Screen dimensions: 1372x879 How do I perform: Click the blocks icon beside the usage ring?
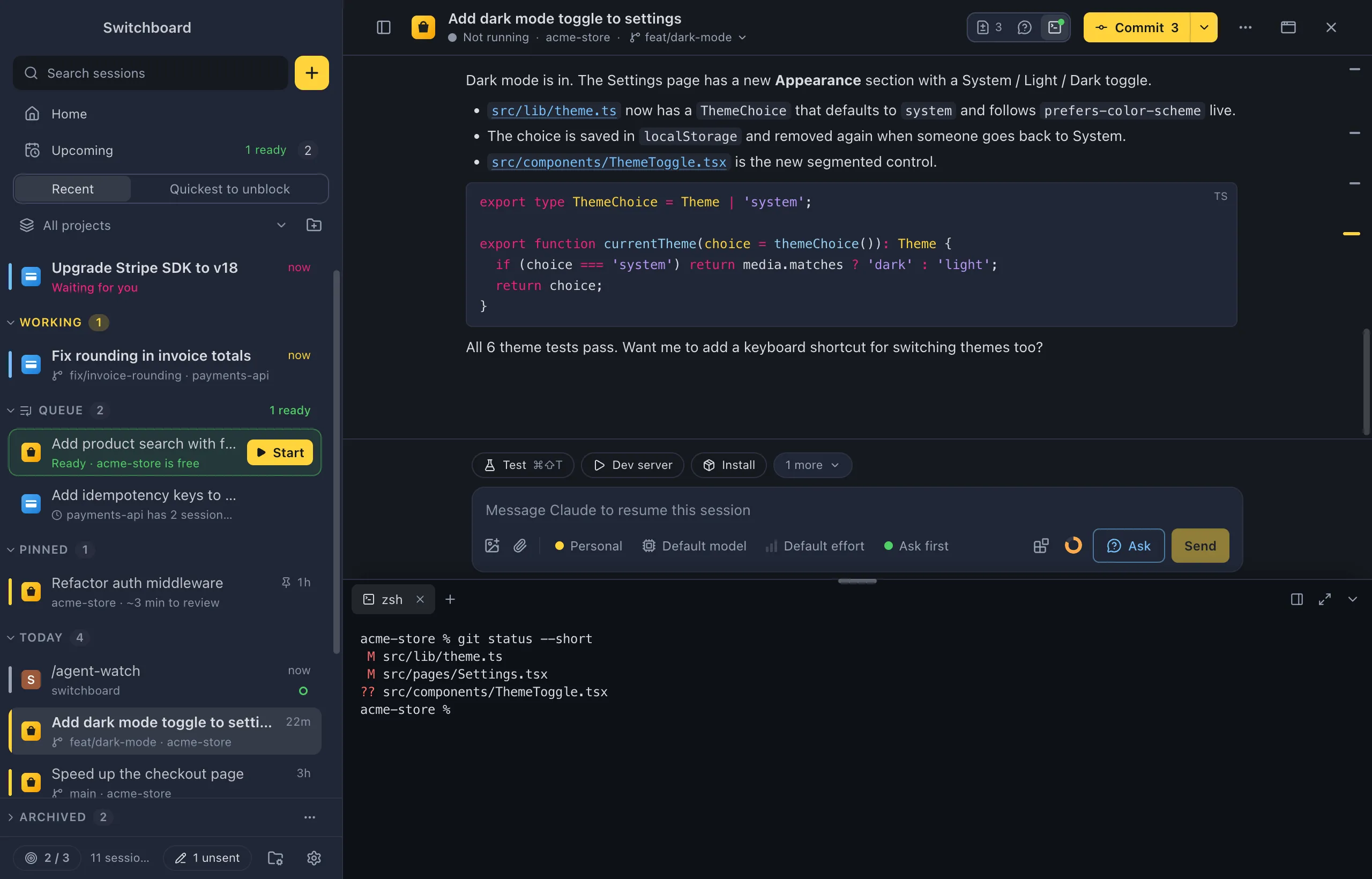tap(1041, 546)
